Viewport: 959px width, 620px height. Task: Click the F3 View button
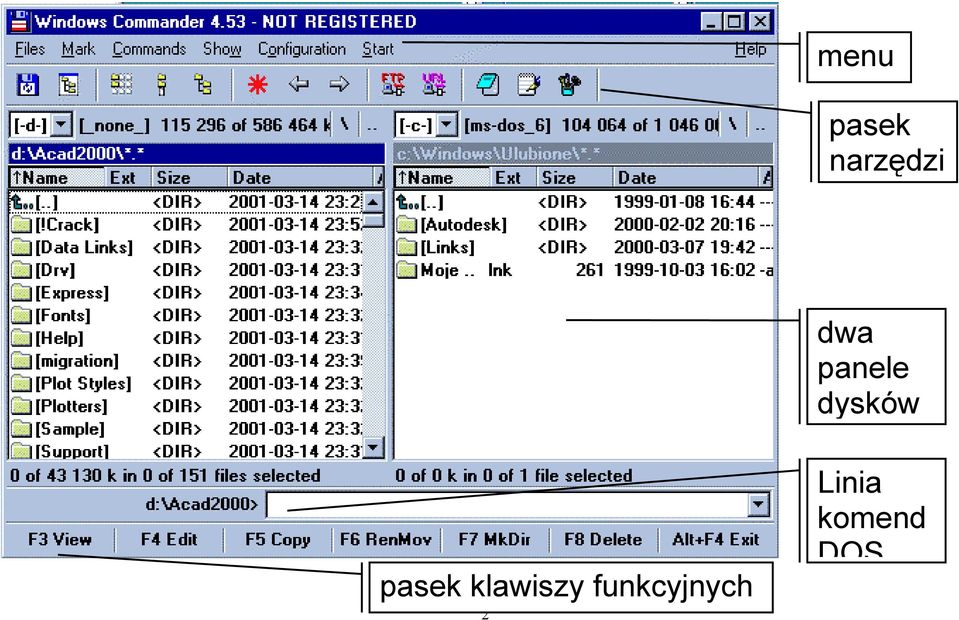[60, 539]
